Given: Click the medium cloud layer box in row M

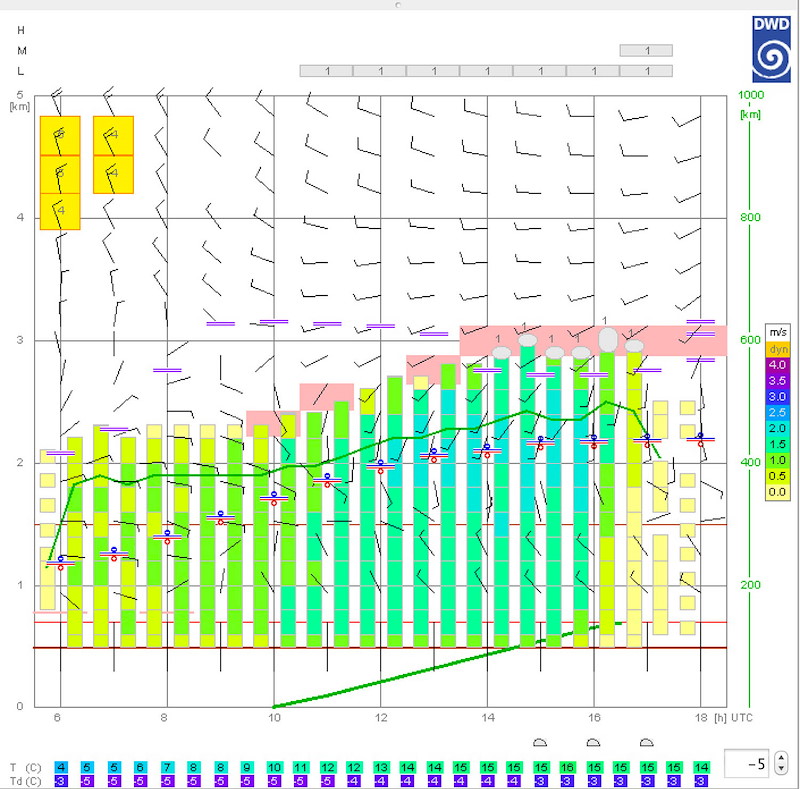Looking at the screenshot, I should [x=646, y=51].
